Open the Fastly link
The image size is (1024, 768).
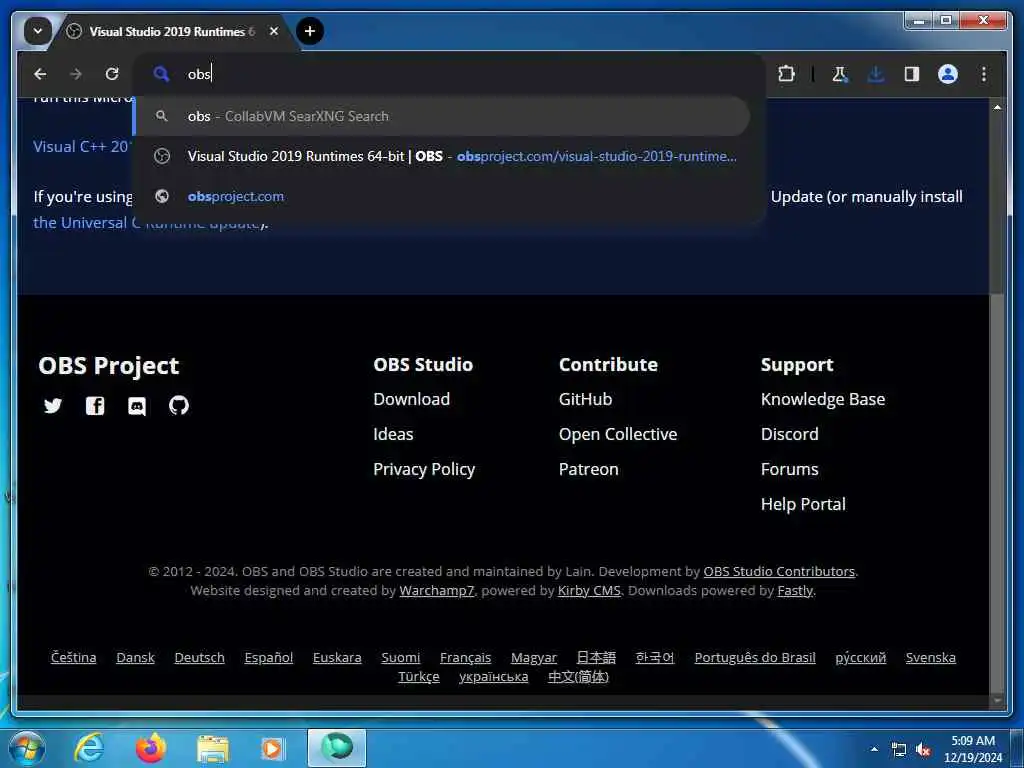pos(795,591)
